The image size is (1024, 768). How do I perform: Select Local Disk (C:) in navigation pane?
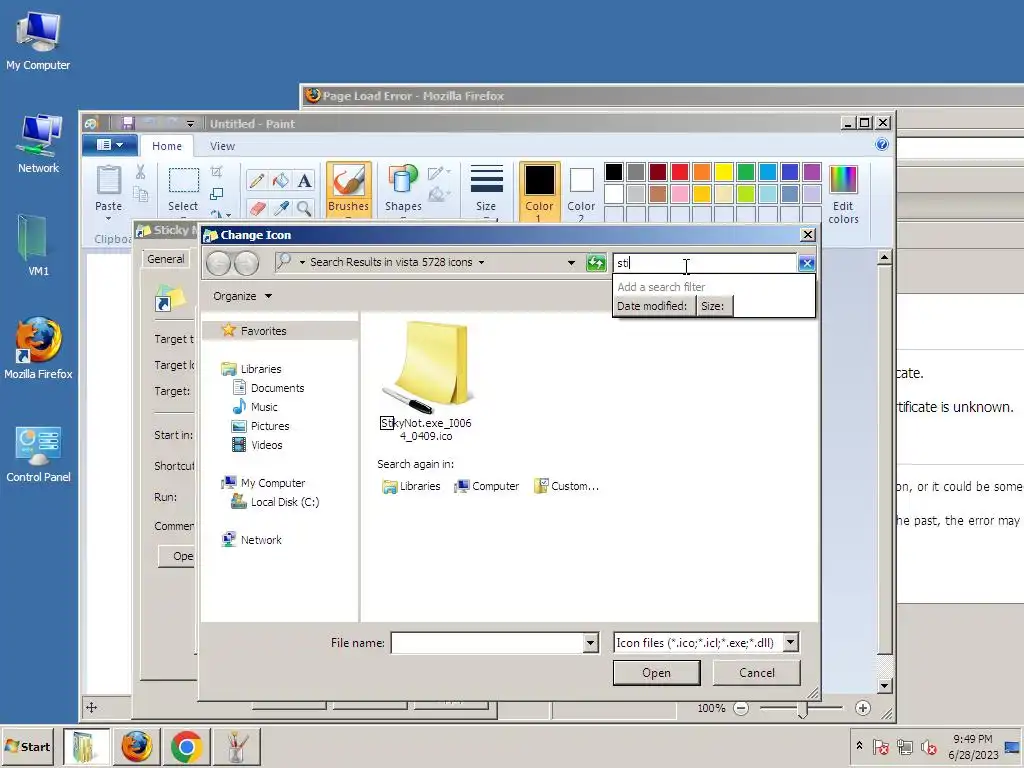pyautogui.click(x=275, y=502)
